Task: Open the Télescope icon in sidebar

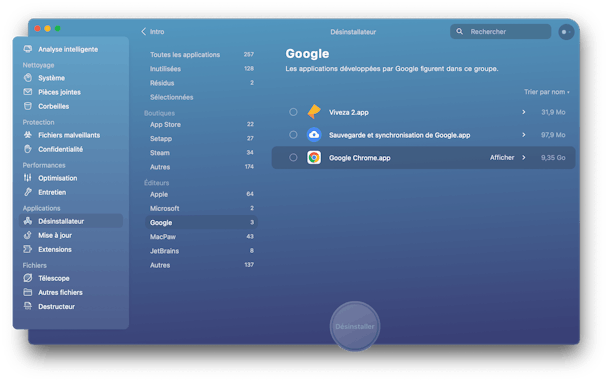Action: pyautogui.click(x=28, y=278)
